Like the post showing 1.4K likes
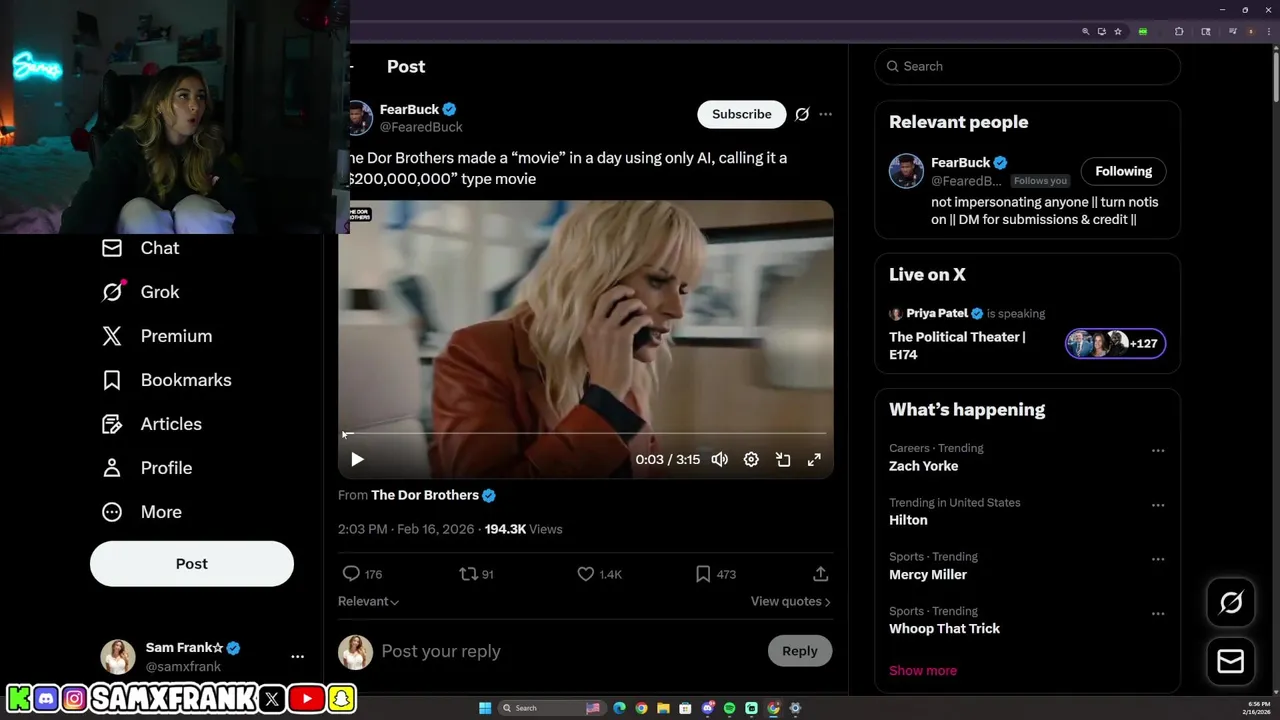 click(600, 574)
